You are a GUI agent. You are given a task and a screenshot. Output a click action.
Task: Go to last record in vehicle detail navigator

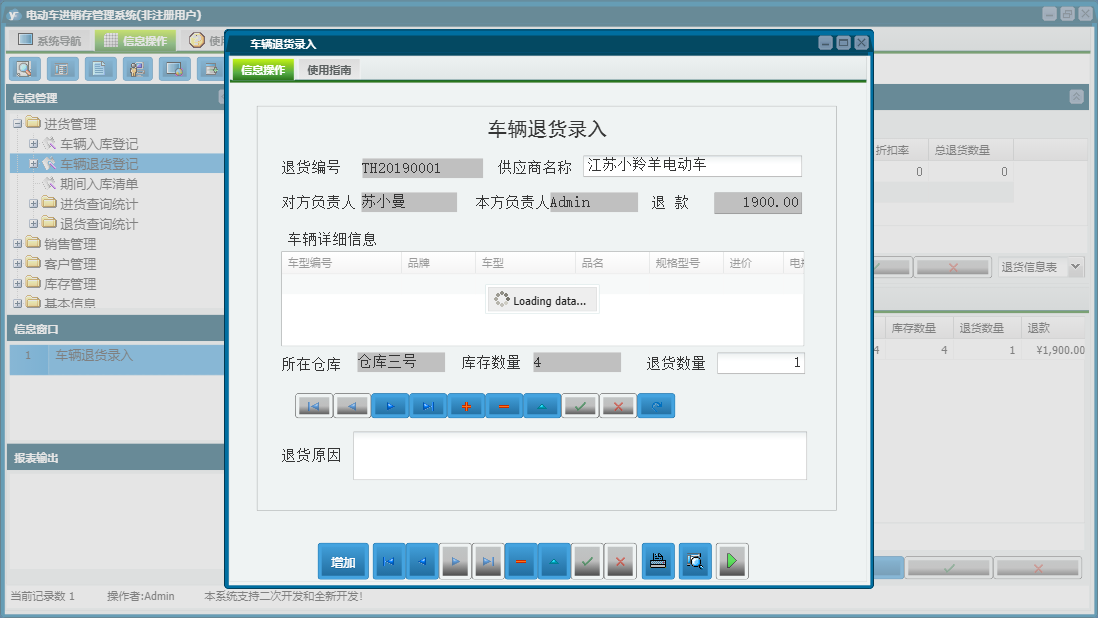(x=428, y=406)
